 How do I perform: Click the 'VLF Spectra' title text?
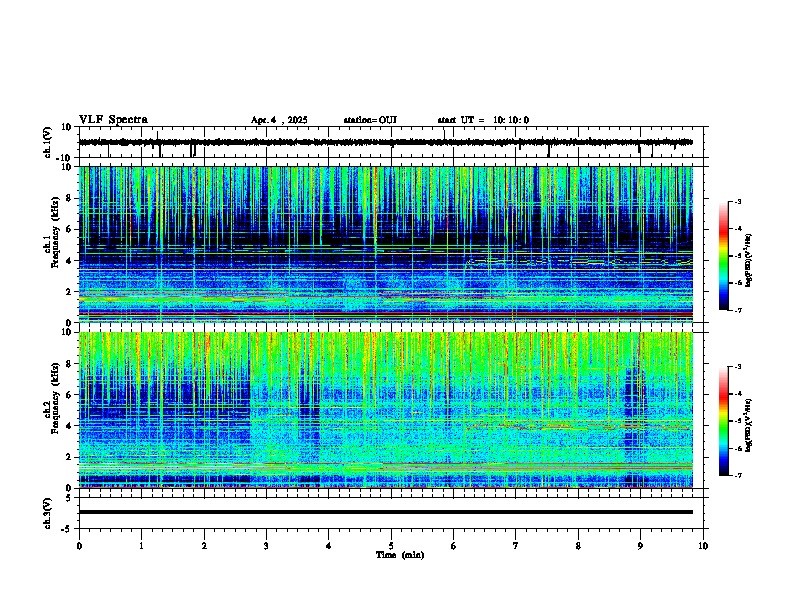coord(113,120)
